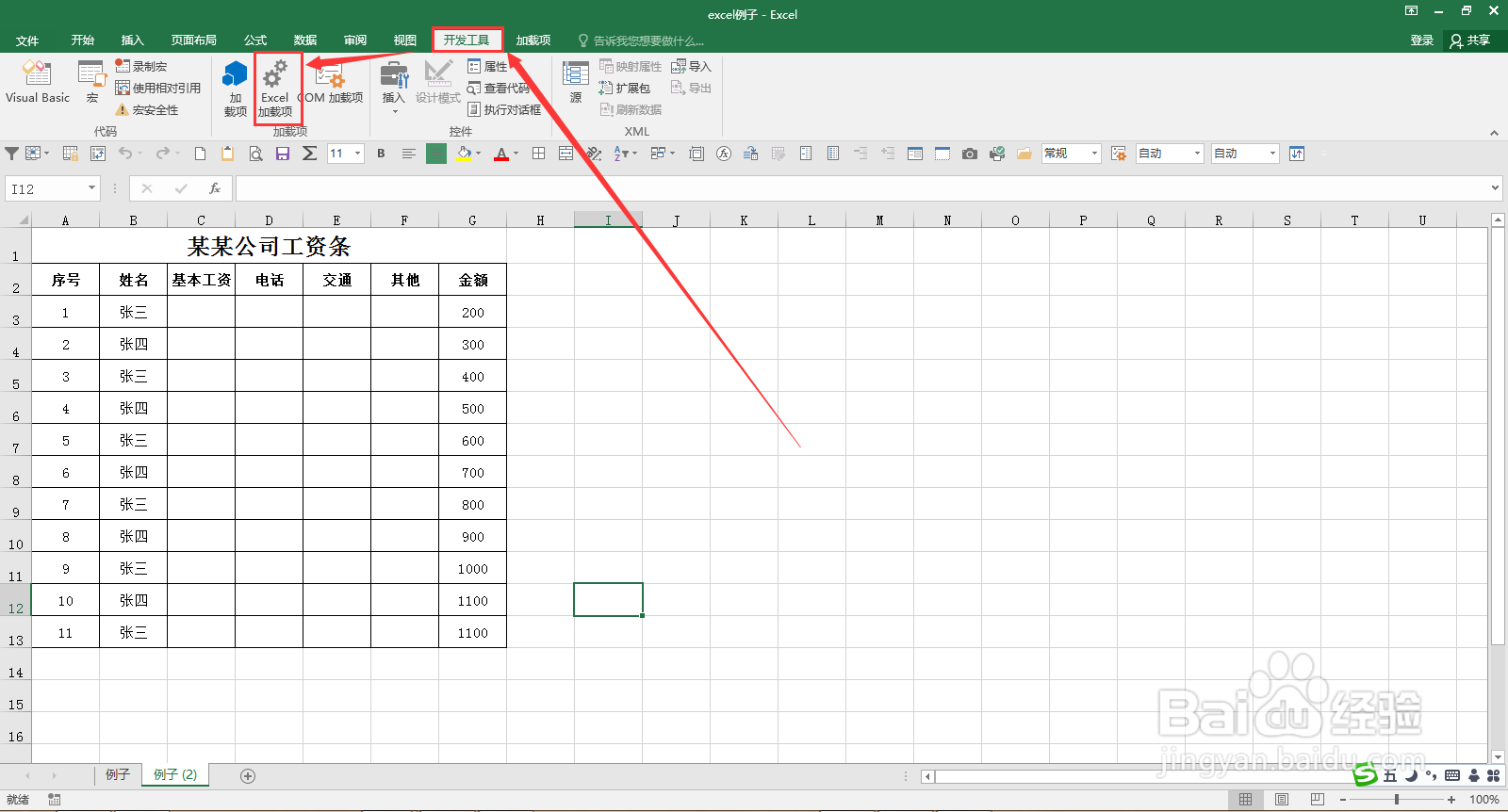This screenshot has width=1508, height=812.
Task: Open the Visual Basic editor
Action: pos(38,82)
